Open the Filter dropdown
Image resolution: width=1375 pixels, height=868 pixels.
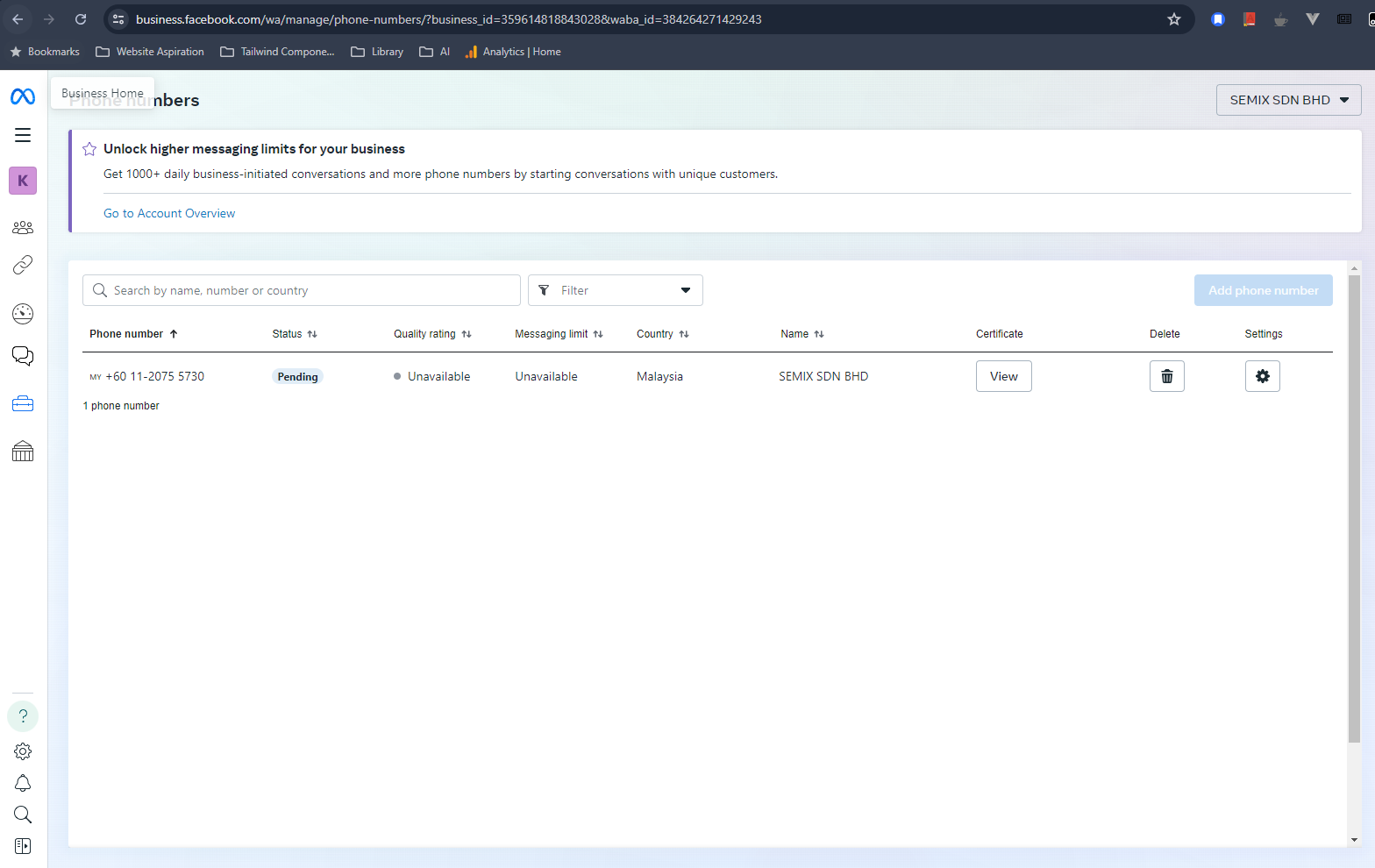click(x=615, y=290)
